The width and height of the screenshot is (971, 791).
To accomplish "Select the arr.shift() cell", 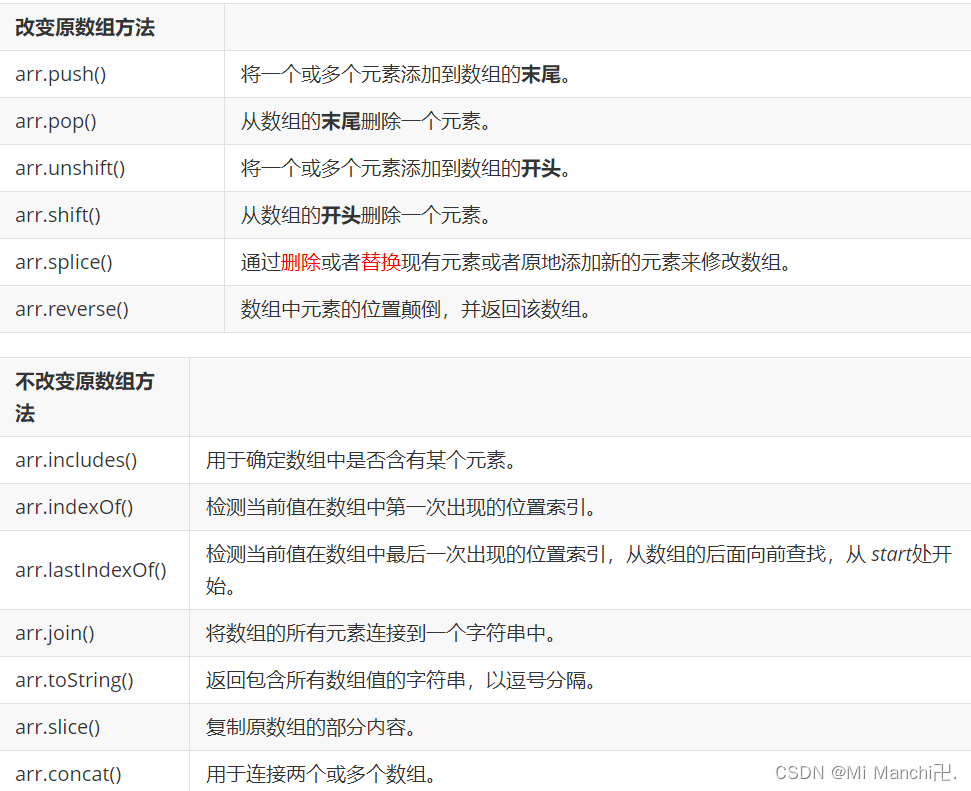I will pos(58,215).
